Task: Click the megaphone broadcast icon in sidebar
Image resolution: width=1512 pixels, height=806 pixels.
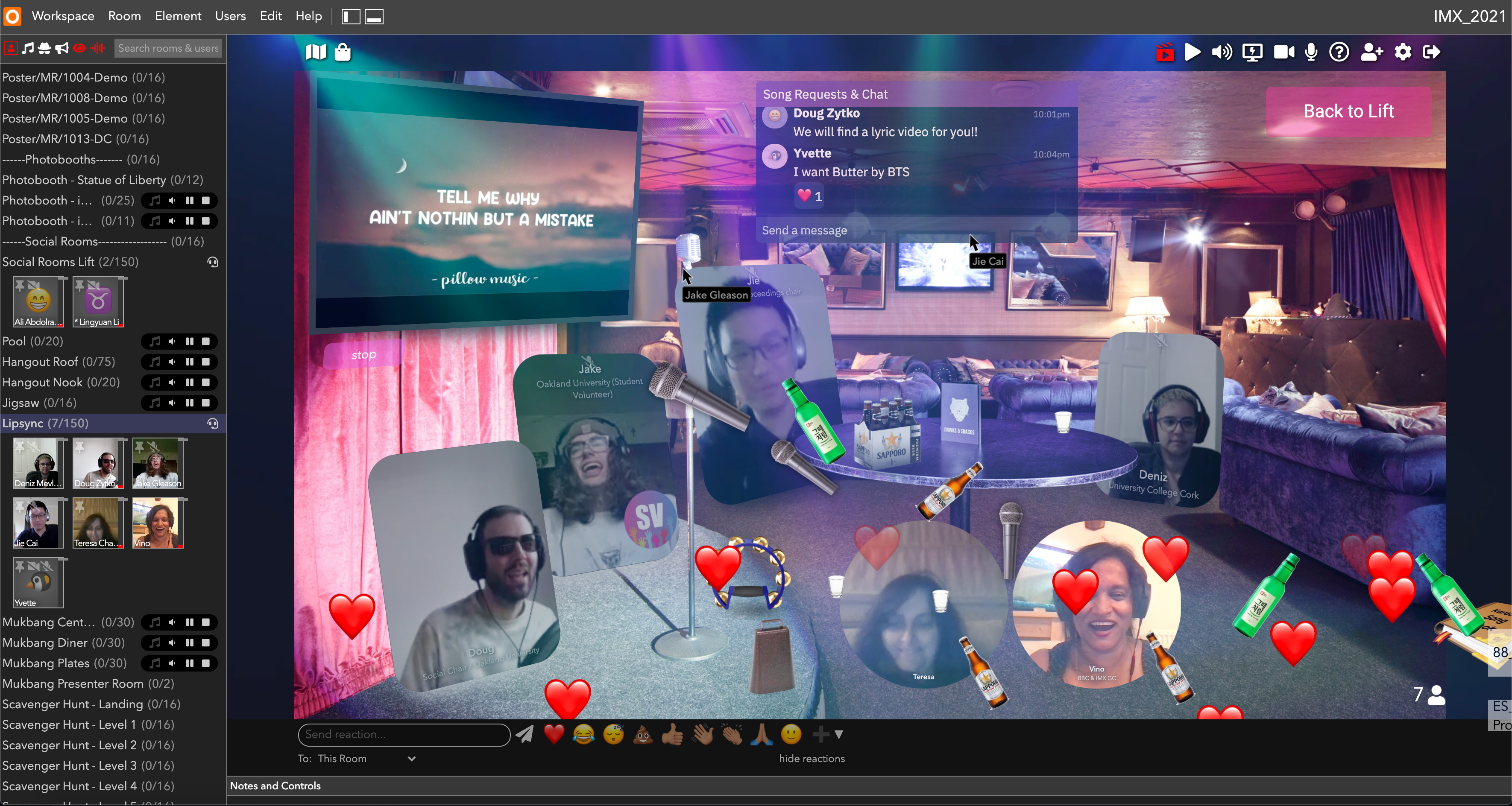Action: point(62,48)
